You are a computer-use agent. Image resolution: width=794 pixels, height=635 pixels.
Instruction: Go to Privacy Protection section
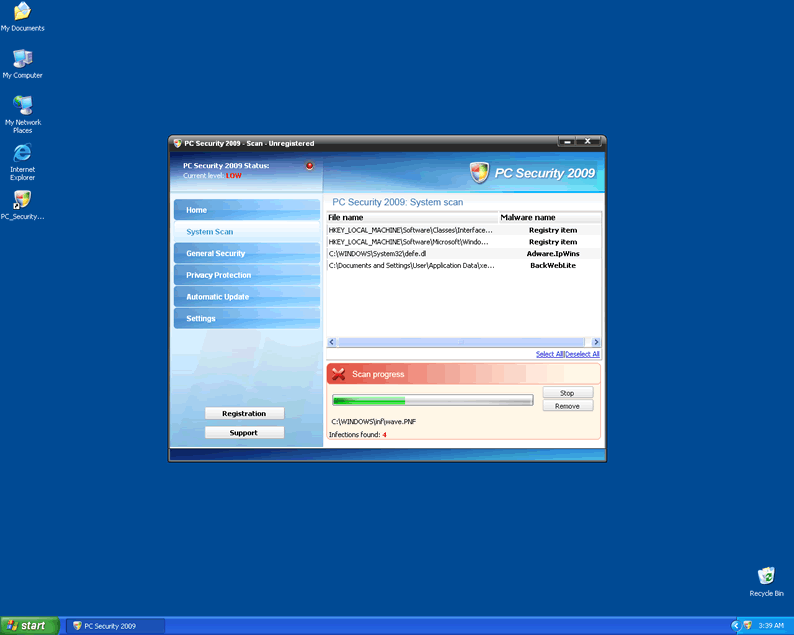[246, 275]
